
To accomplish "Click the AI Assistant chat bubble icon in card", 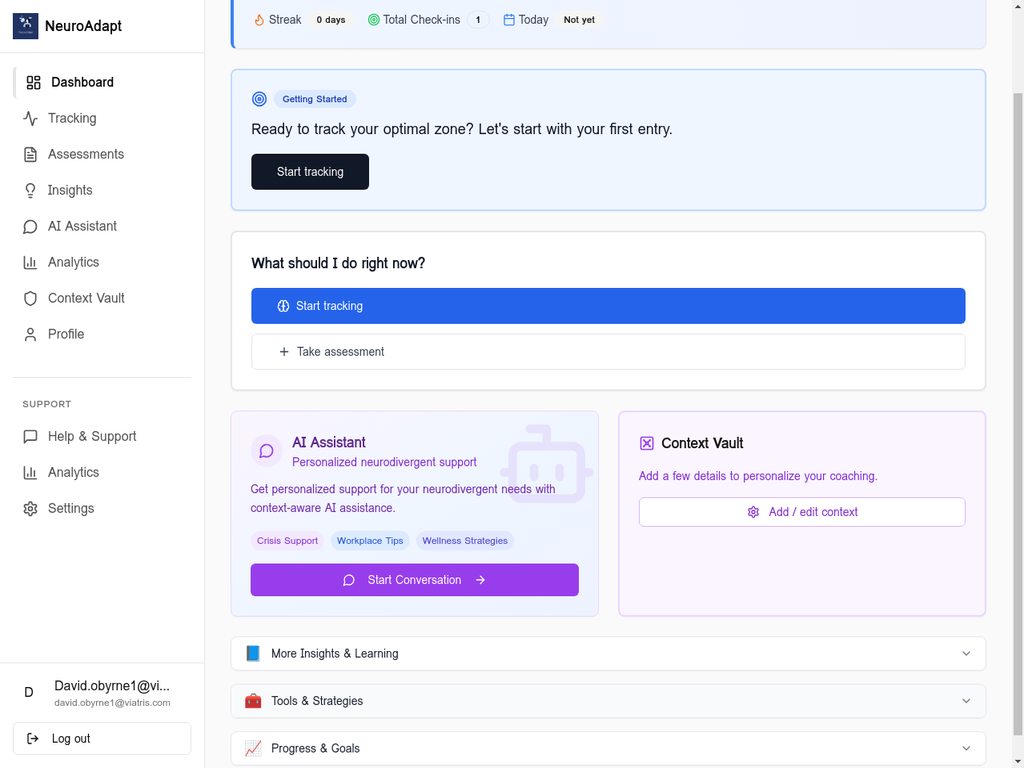I will click(x=267, y=451).
